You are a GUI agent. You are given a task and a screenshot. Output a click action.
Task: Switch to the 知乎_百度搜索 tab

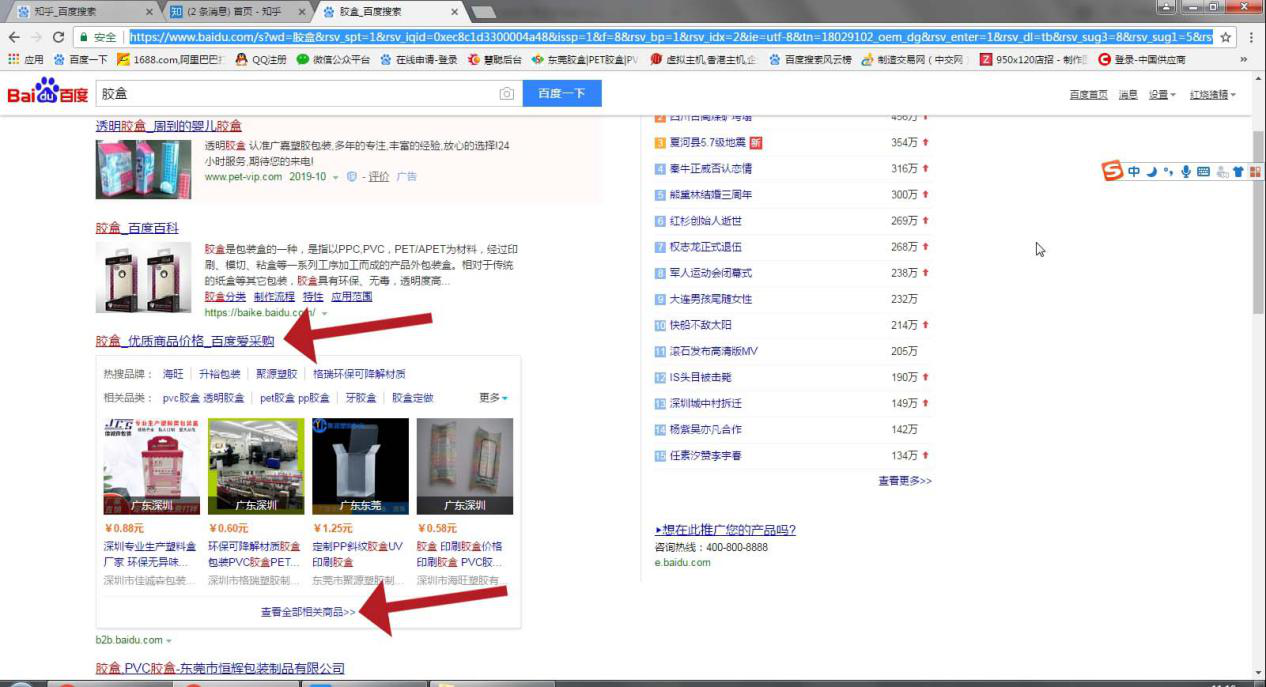click(x=80, y=12)
